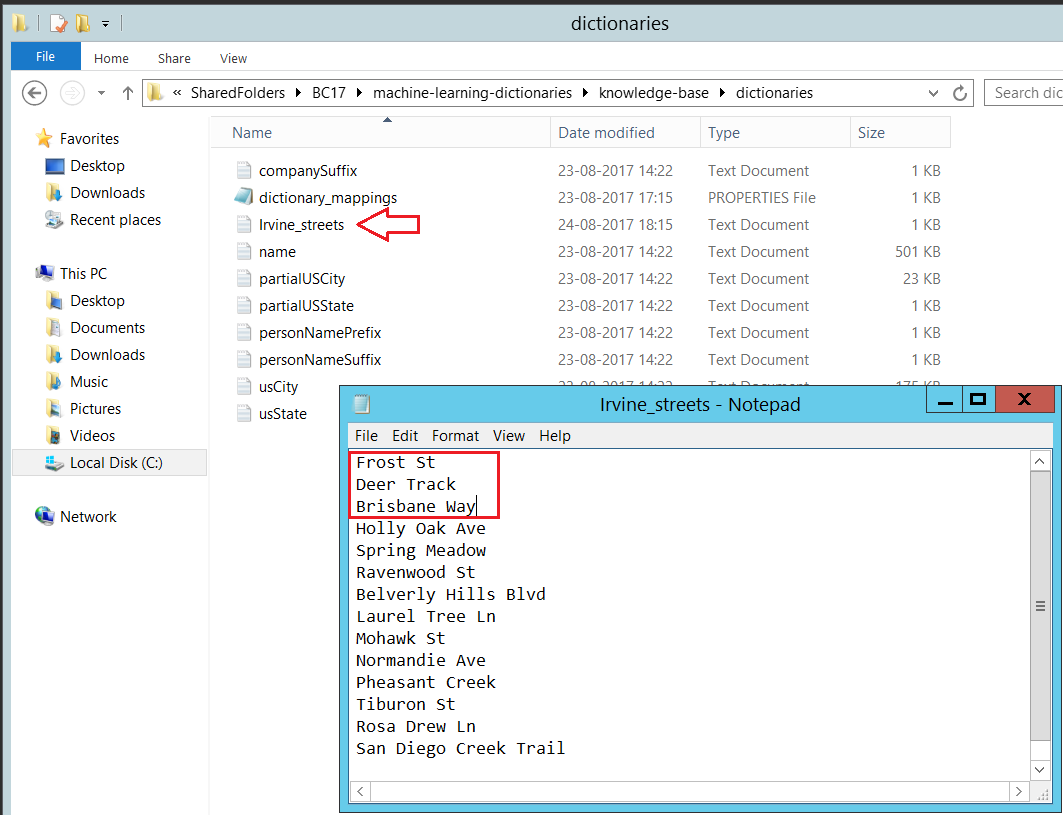The width and height of the screenshot is (1063, 815).
Task: Click the Refresh button in address bar
Action: (960, 93)
